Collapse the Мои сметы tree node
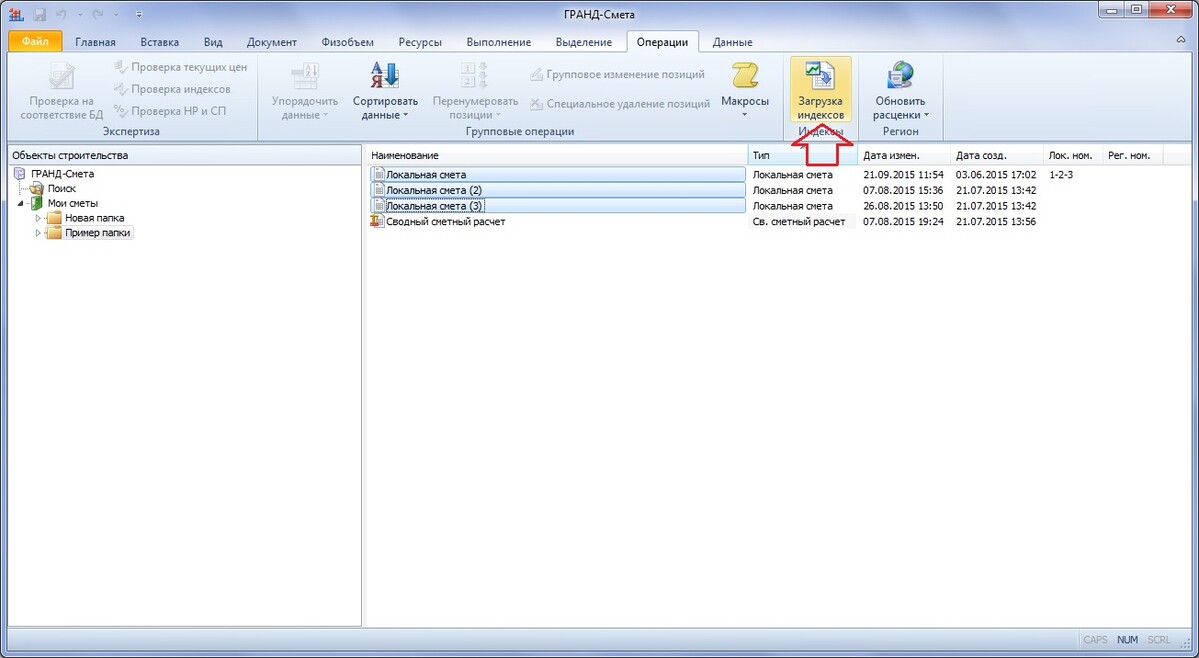 tap(21, 204)
